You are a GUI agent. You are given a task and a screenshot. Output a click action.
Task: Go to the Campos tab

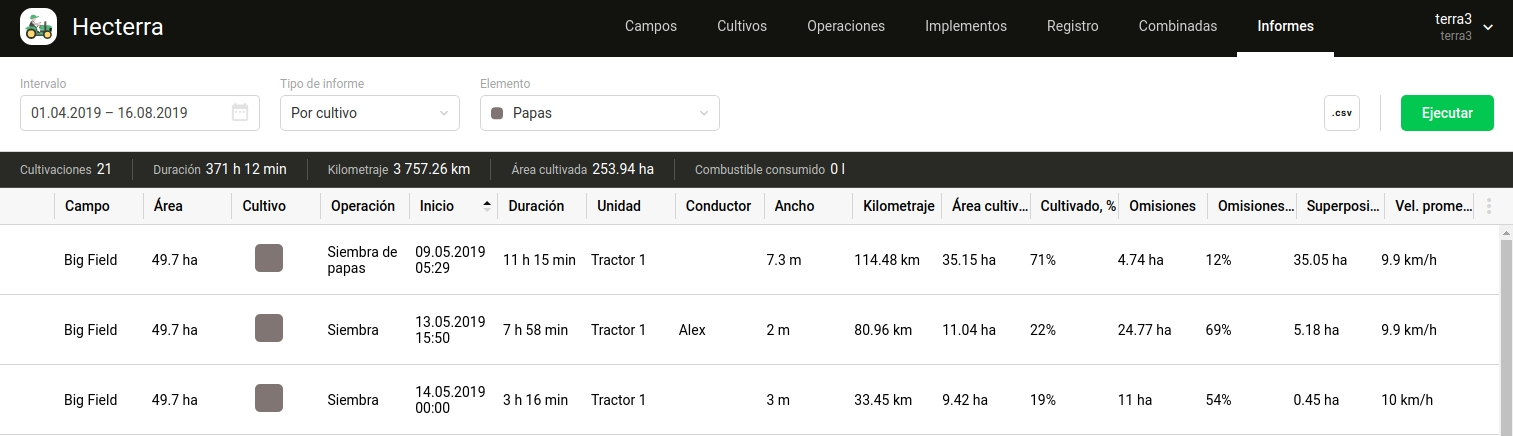tap(651, 27)
